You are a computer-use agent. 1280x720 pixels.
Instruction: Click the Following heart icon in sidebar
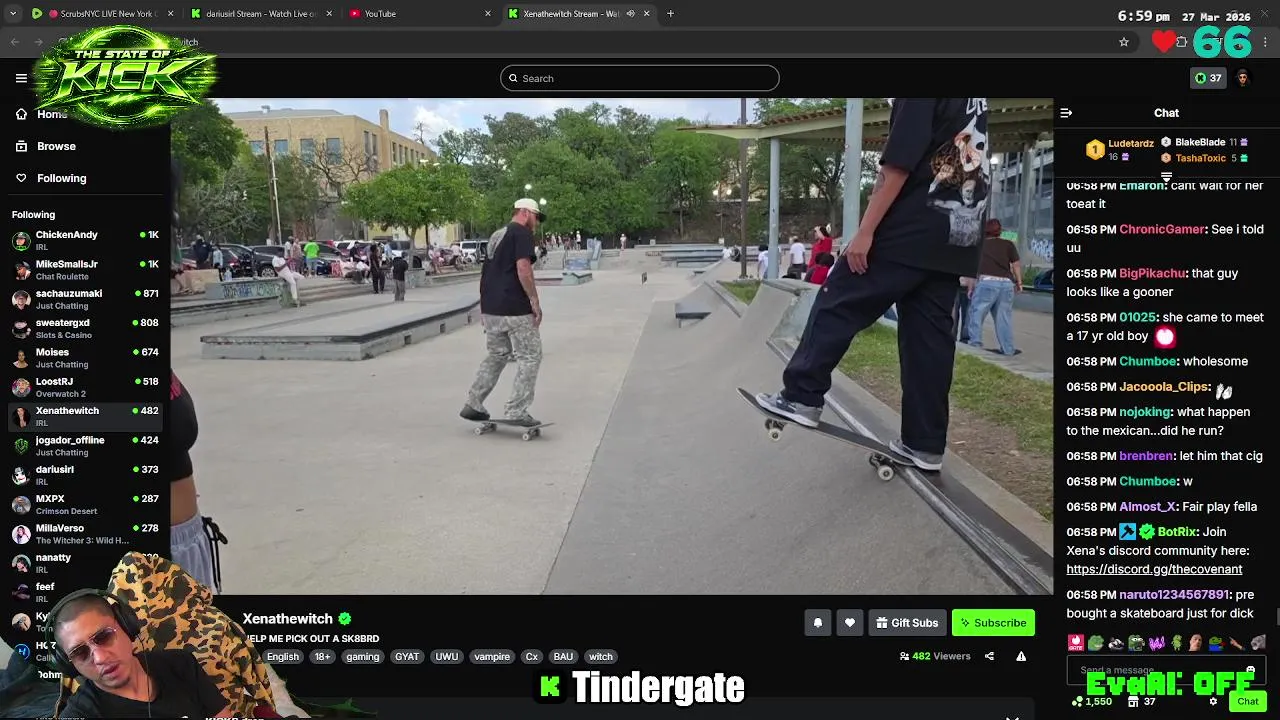point(21,178)
